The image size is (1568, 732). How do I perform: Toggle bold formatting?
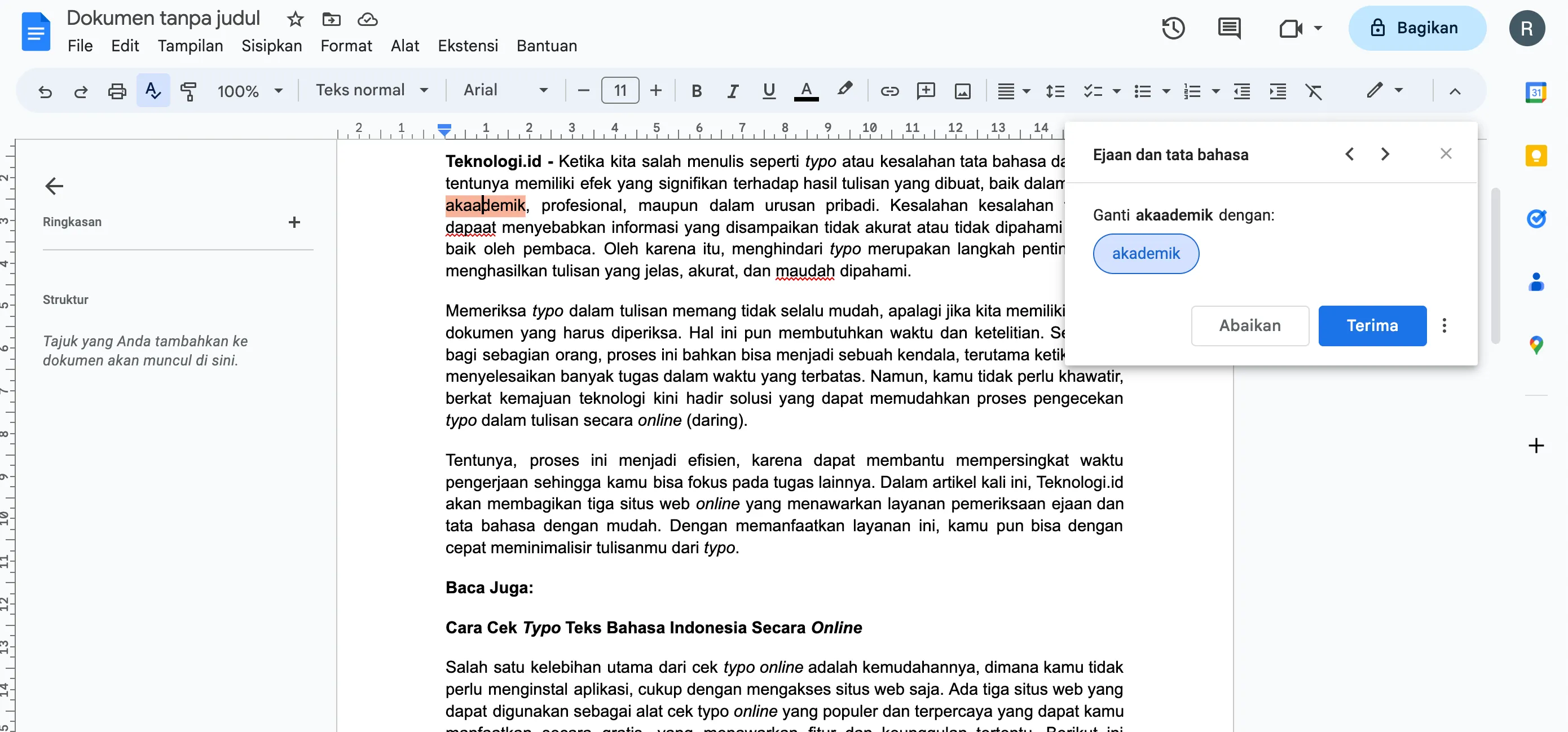pos(697,91)
